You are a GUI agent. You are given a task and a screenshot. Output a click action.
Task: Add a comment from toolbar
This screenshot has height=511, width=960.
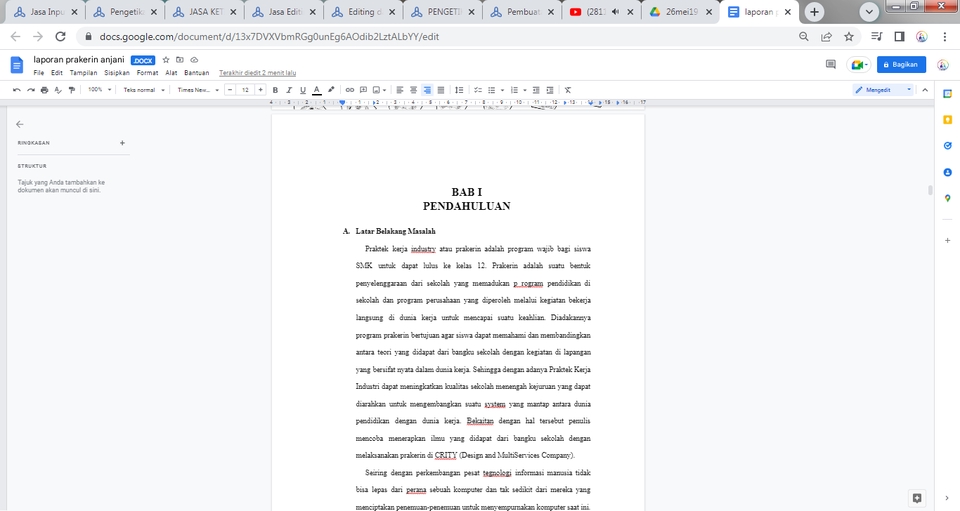click(x=363, y=90)
